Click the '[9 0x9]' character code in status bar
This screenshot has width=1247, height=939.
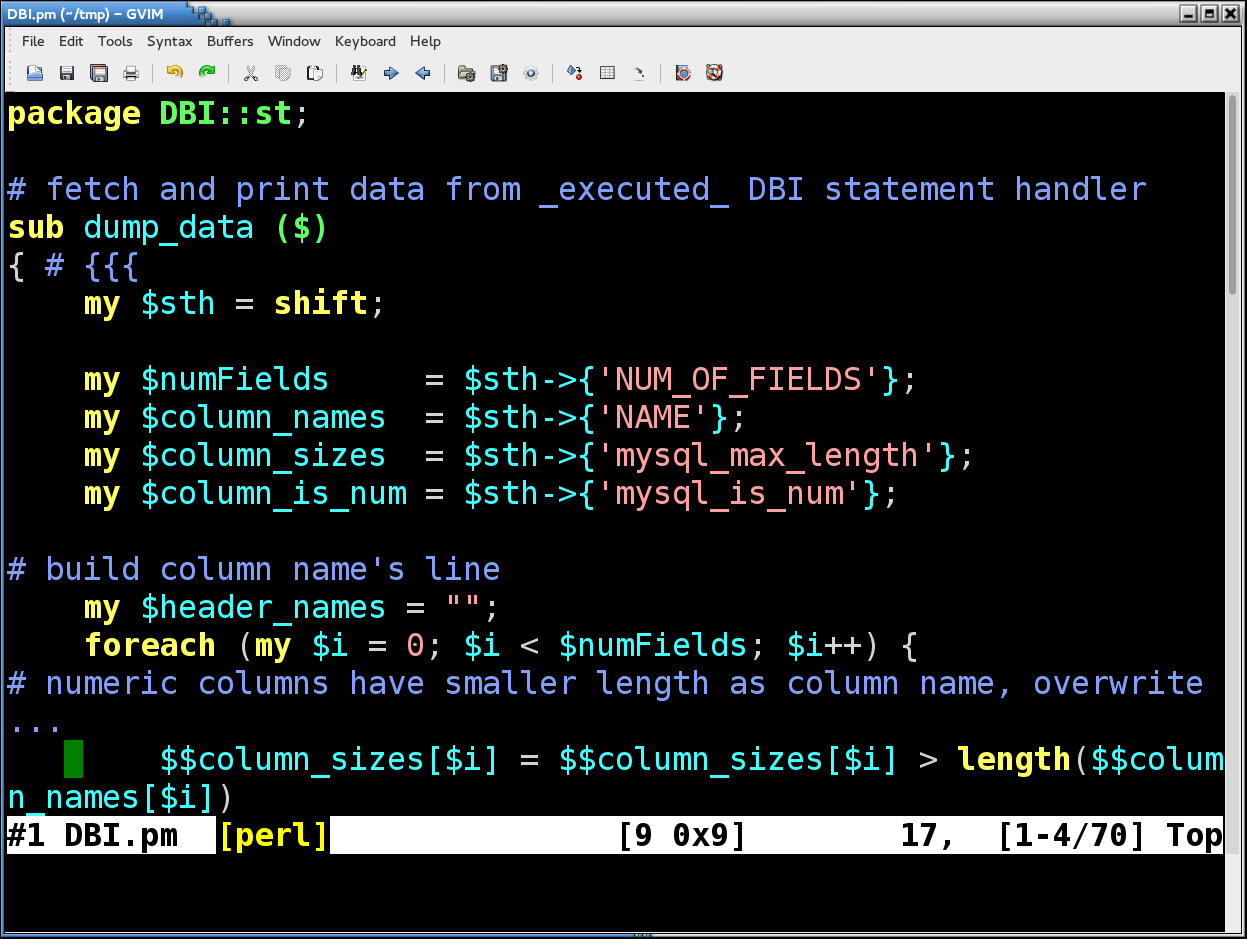click(x=683, y=835)
